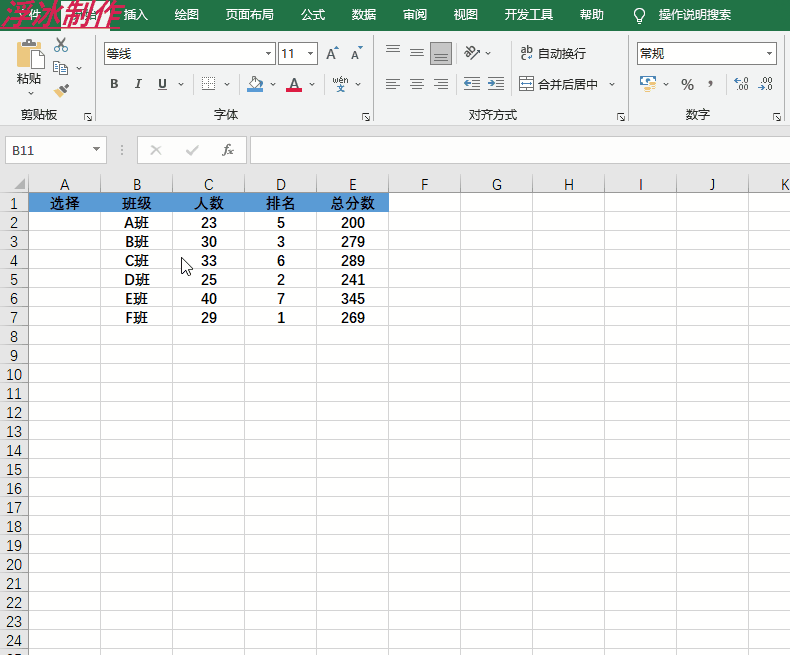Expand fill color palette arrow
Viewport: 790px width, 655px height.
click(x=273, y=84)
